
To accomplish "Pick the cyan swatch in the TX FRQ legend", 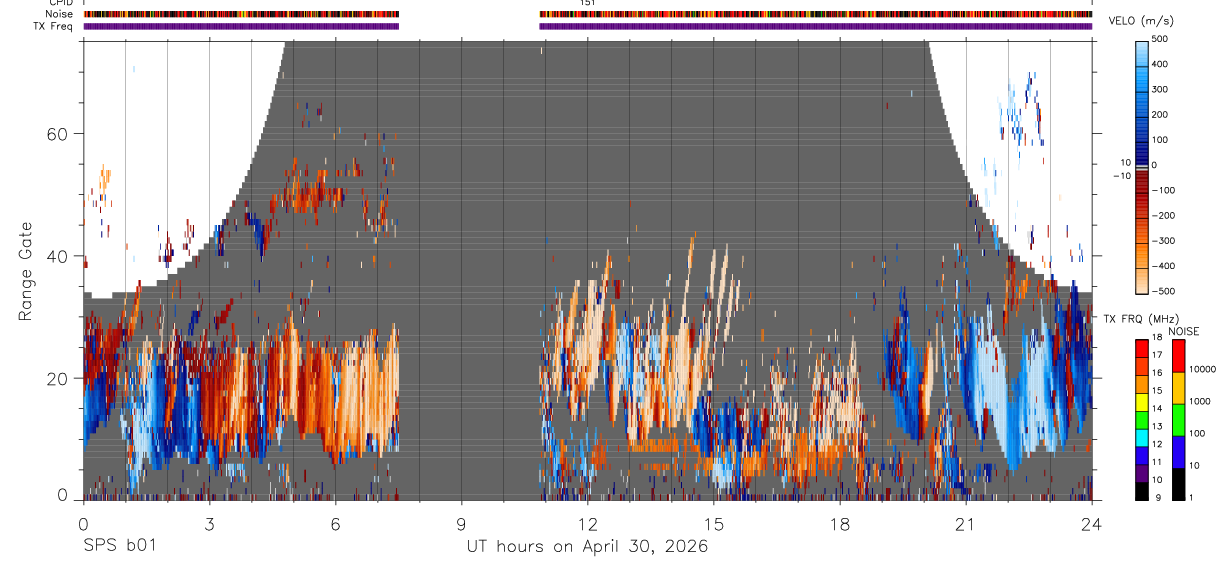I will pyautogui.click(x=1142, y=437).
